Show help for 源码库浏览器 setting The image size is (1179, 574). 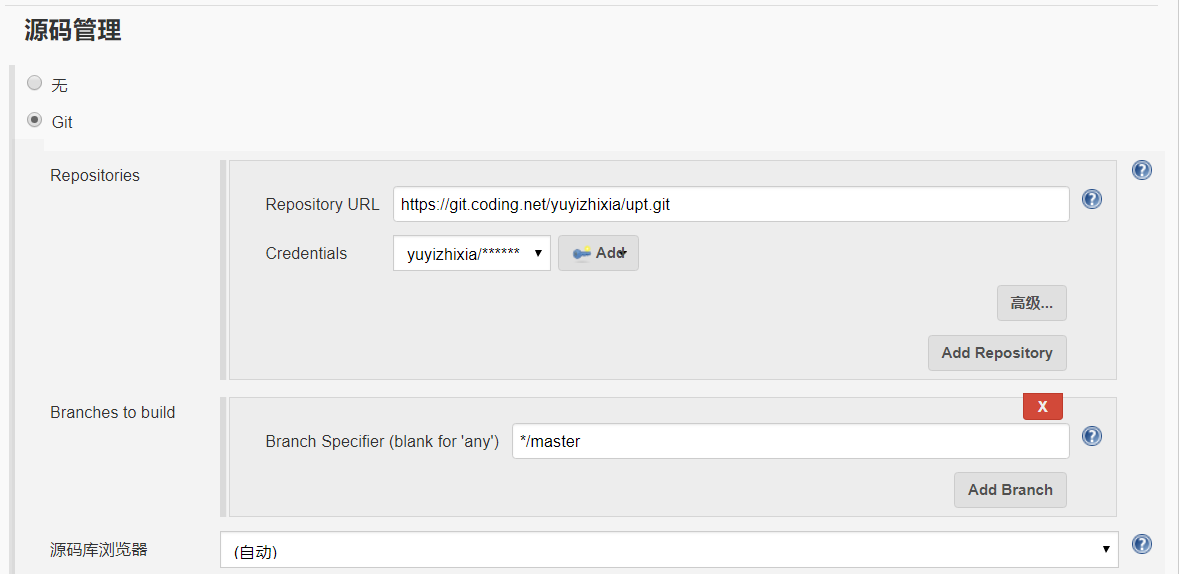pyautogui.click(x=1141, y=544)
